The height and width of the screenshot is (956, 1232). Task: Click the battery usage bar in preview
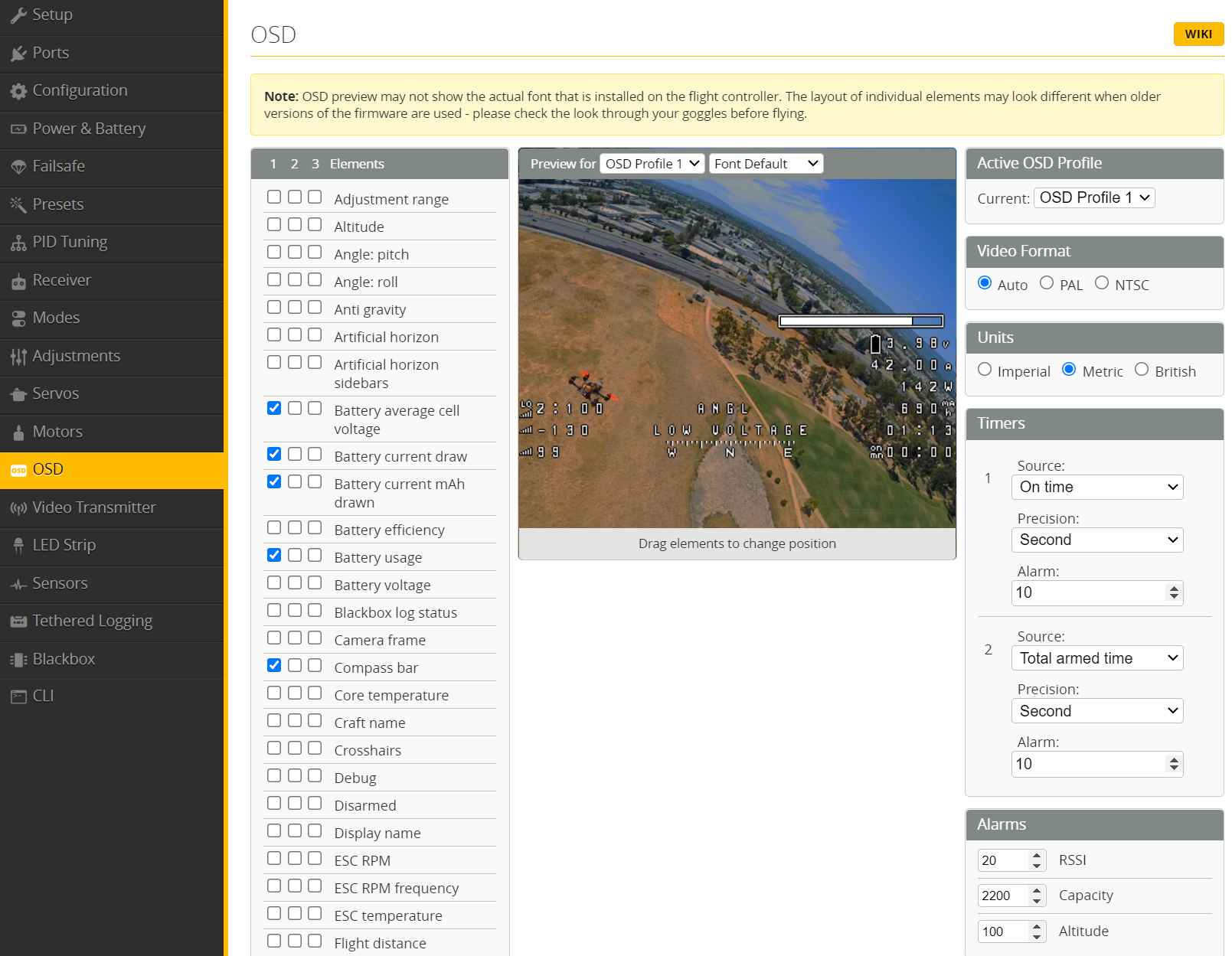click(x=861, y=321)
